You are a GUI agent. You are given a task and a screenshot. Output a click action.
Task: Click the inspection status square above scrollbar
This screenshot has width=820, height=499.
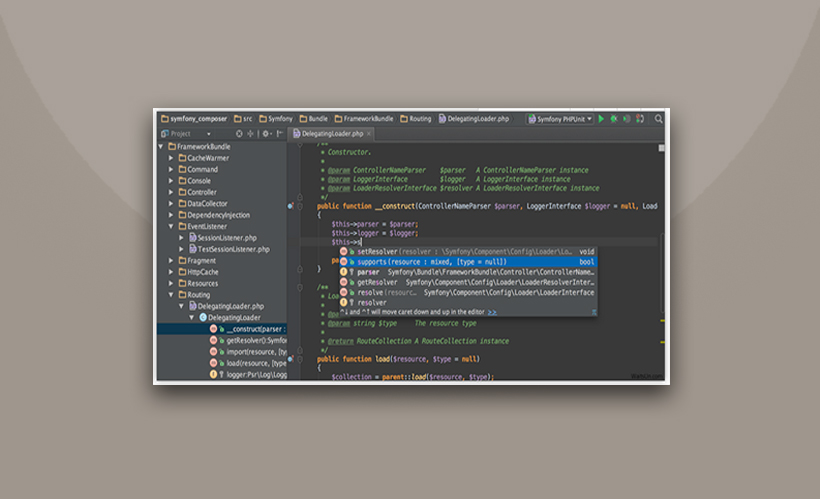[662, 149]
